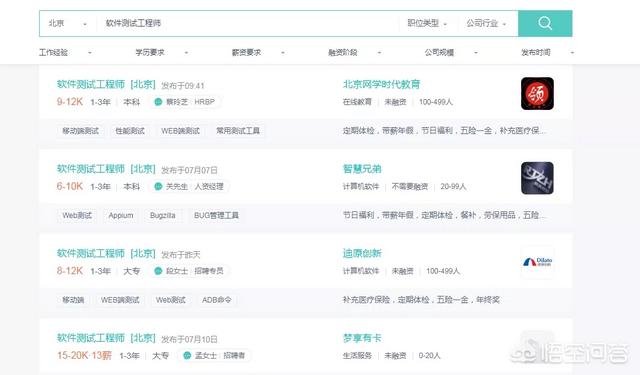Click the 6-10K salary text
The height and width of the screenshot is (375, 640).
[70, 186]
